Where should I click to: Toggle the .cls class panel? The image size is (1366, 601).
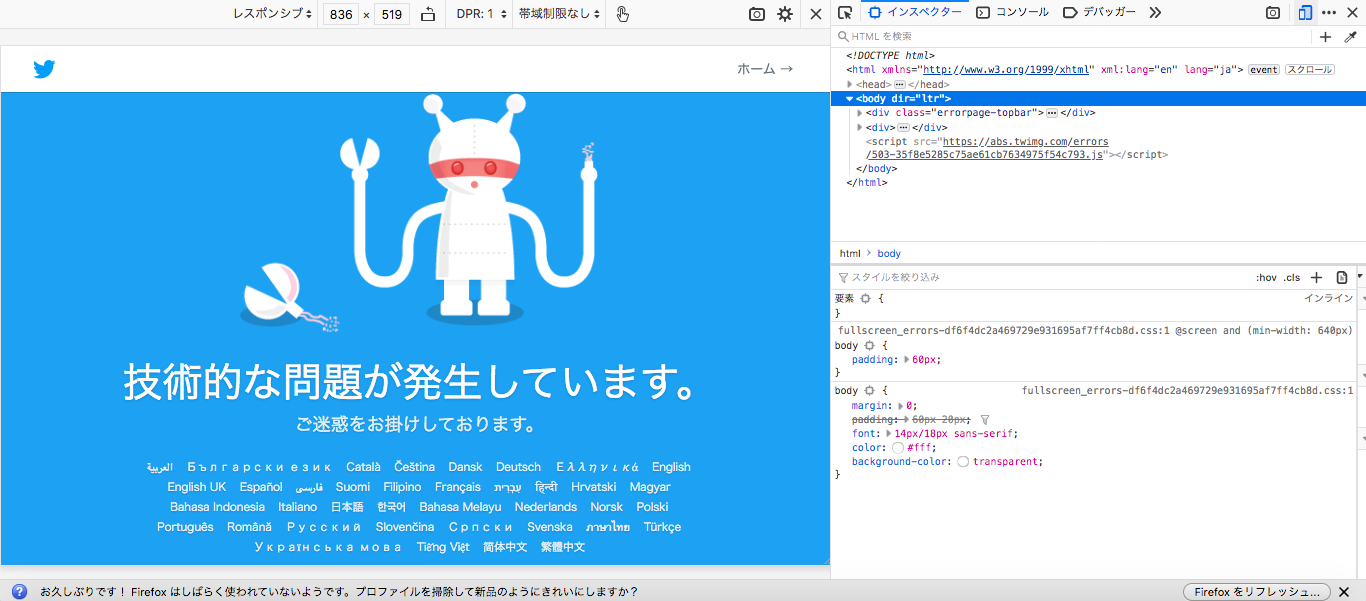click(x=1292, y=277)
